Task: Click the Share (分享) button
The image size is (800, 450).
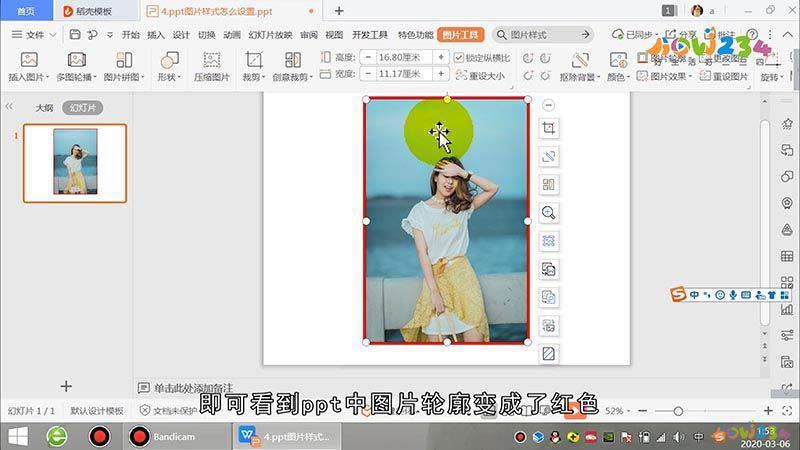Action: pos(681,34)
